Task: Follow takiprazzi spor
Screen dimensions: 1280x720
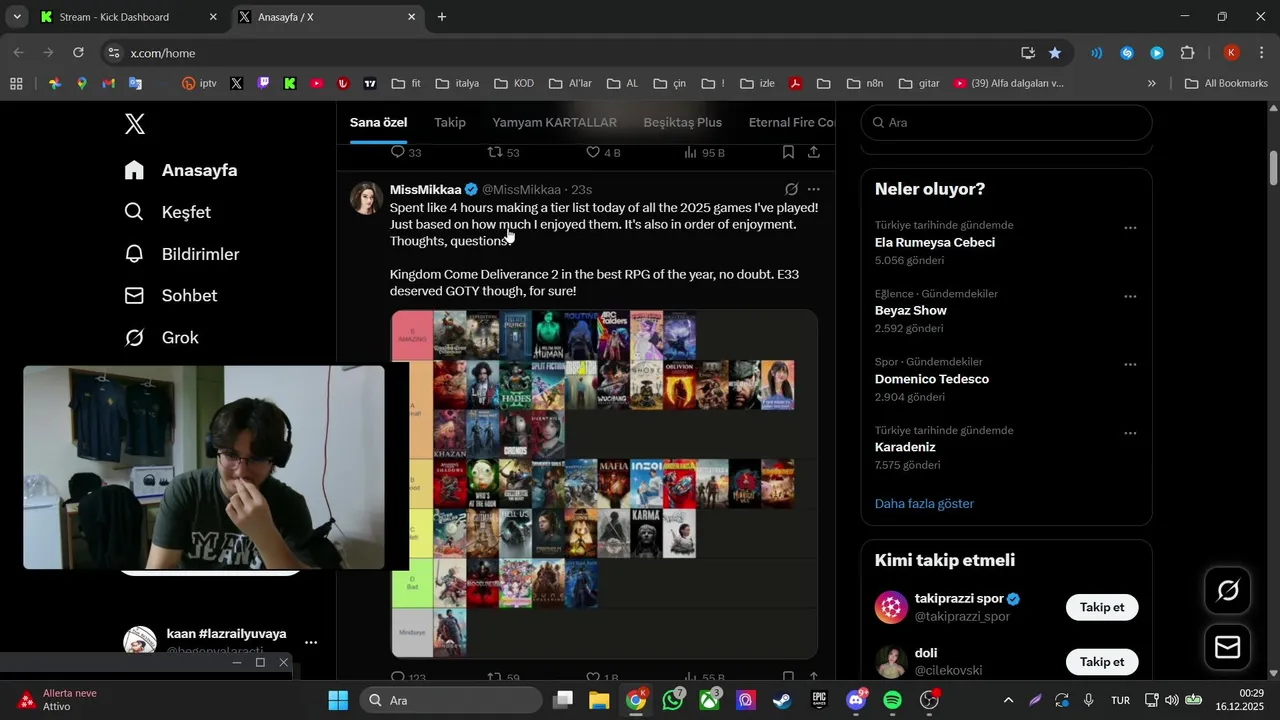Action: pyautogui.click(x=1102, y=607)
